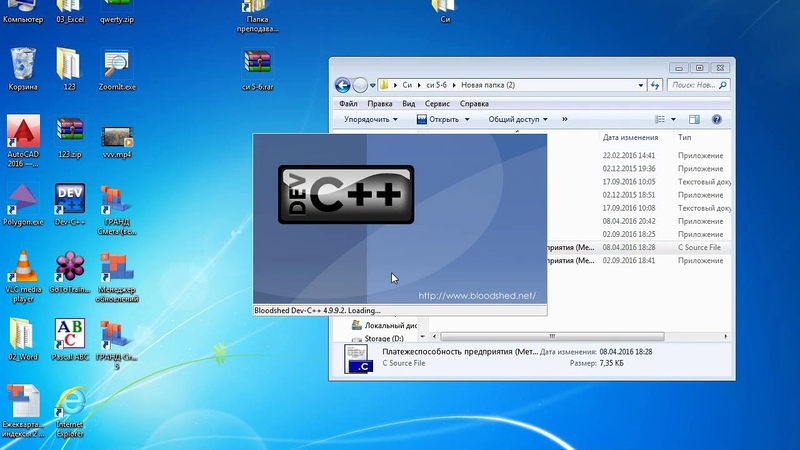Select the 03_Excel folder icon
800x450 pixels.
tap(70, 11)
